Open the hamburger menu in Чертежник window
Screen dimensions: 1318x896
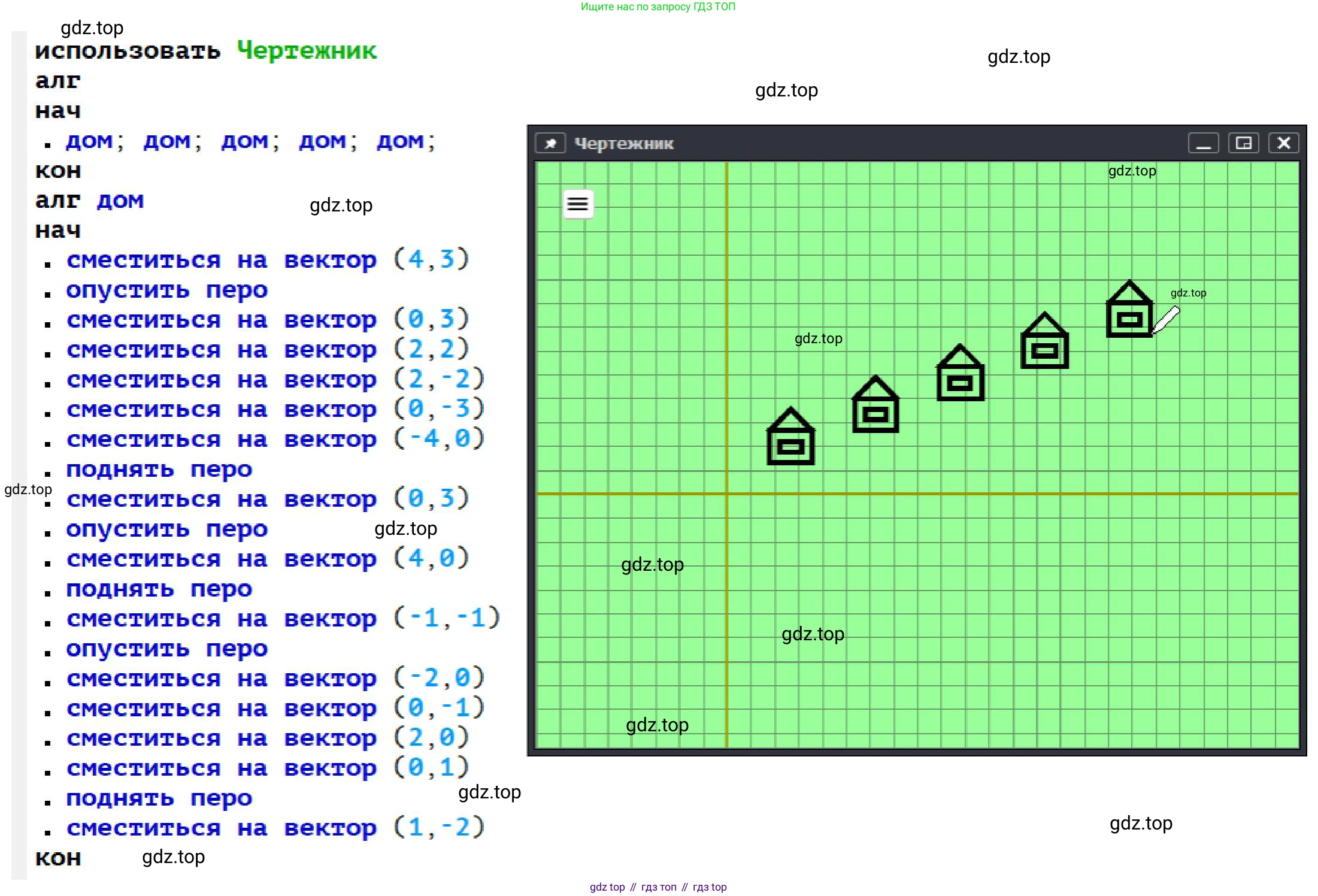coord(578,204)
